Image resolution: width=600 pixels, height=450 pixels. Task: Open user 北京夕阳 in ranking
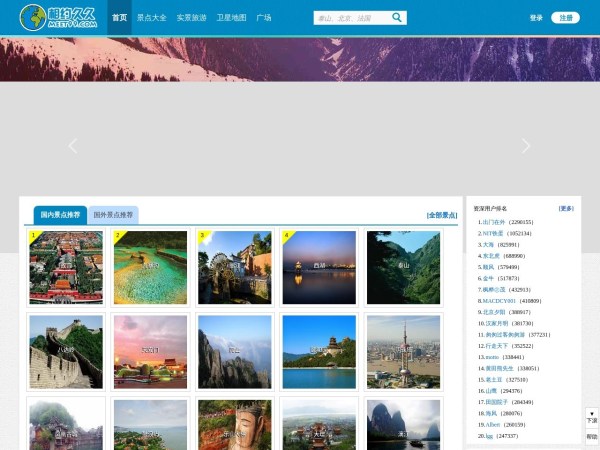coord(494,312)
